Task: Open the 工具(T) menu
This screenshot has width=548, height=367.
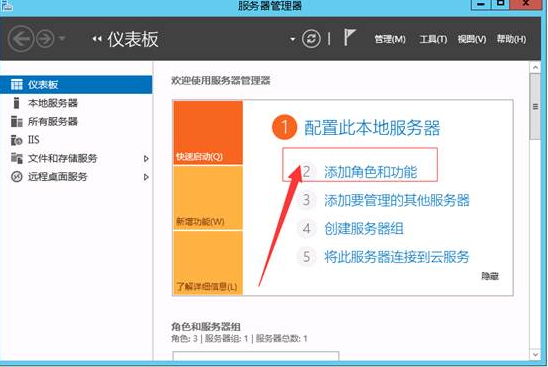Action: (x=433, y=39)
